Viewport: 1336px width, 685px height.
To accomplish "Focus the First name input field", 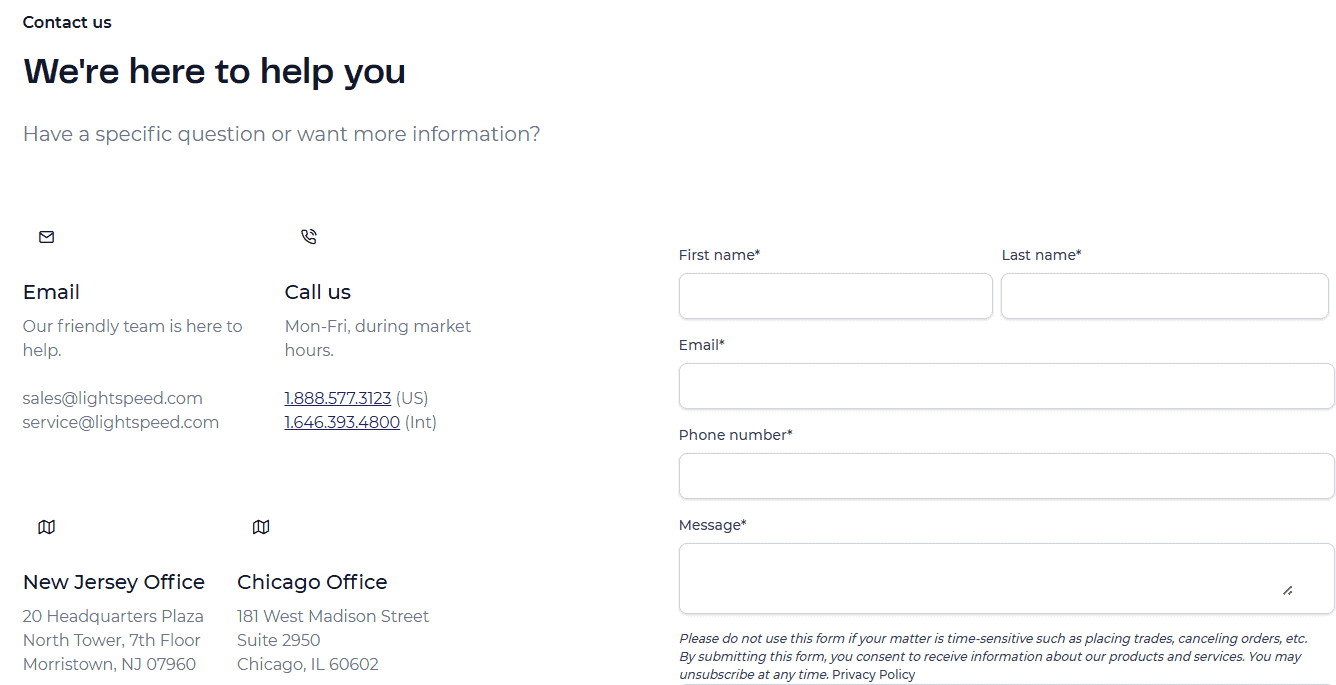I will click(x=835, y=296).
